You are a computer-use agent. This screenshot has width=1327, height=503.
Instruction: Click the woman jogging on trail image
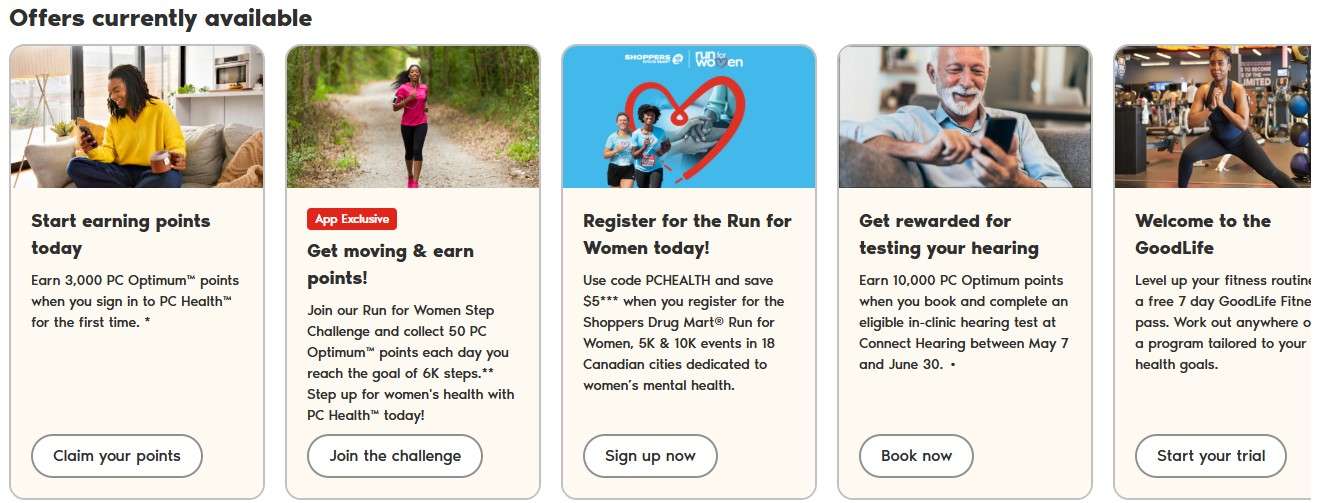click(412, 117)
